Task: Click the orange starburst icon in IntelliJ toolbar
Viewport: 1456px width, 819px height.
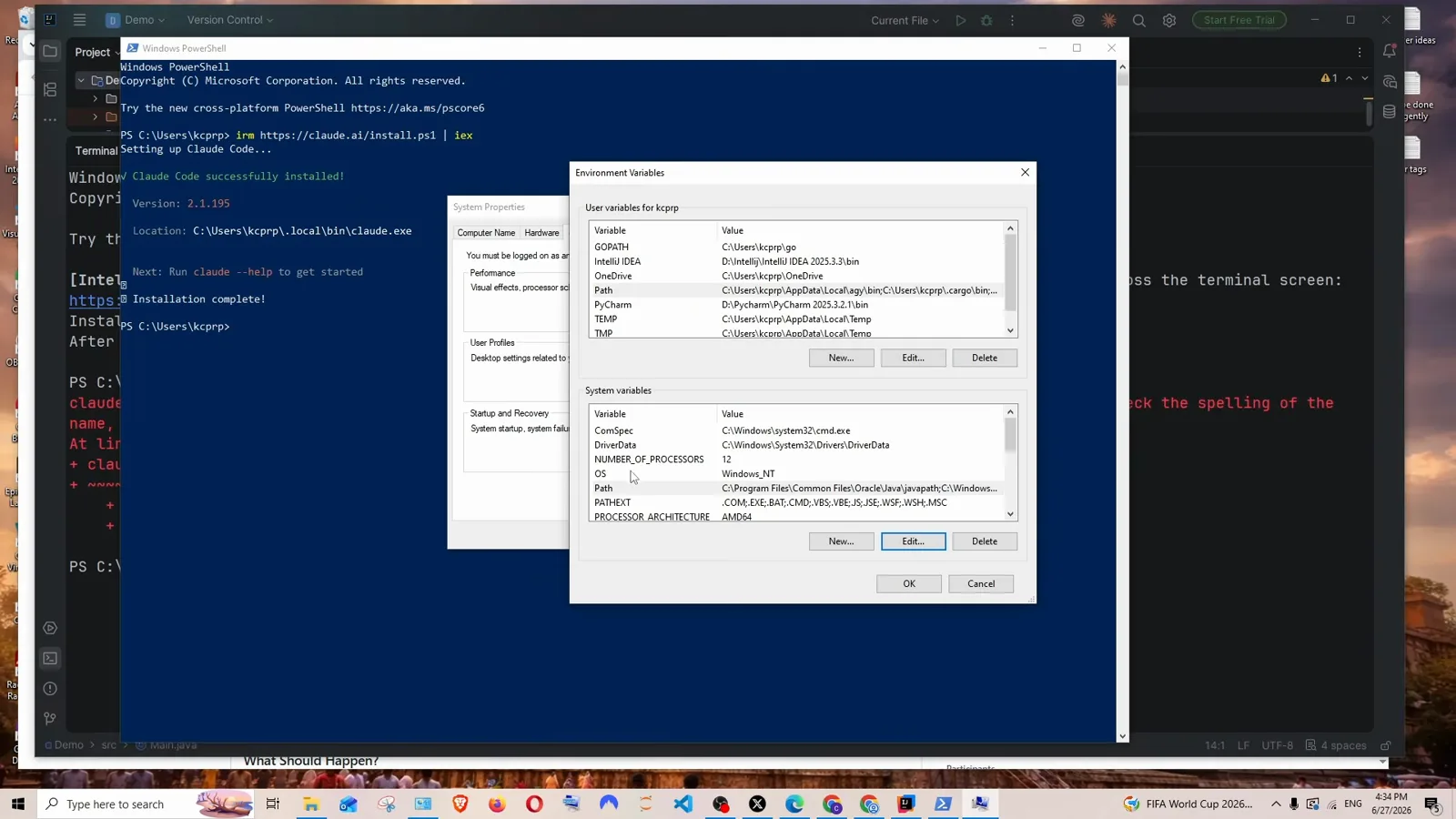Action: pos(1108,20)
